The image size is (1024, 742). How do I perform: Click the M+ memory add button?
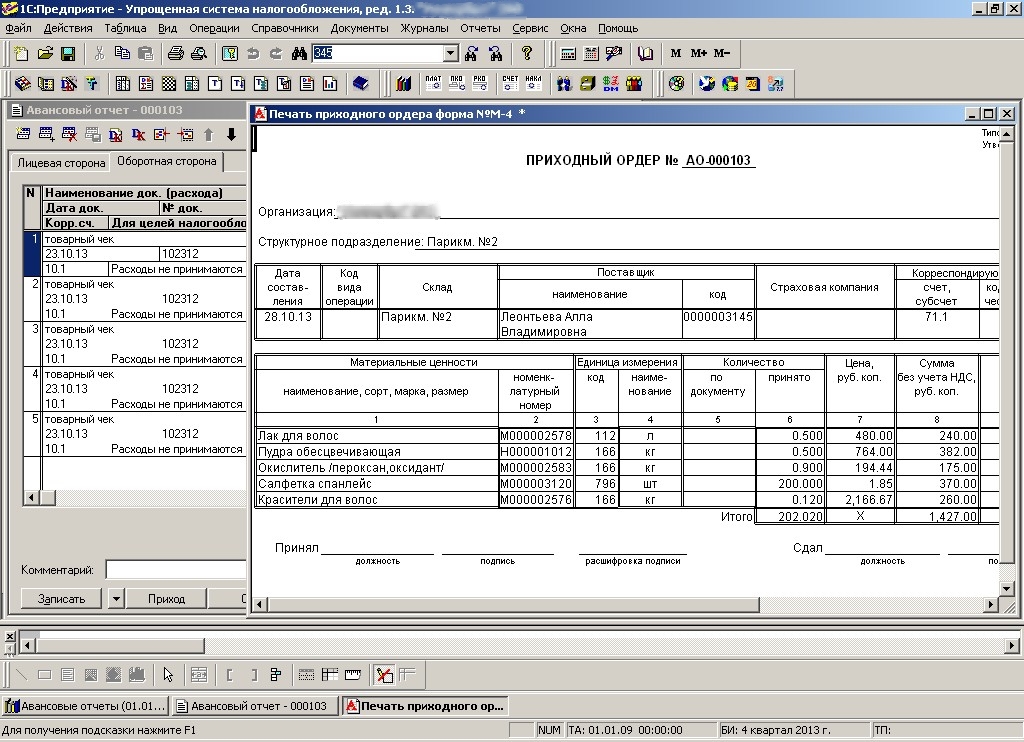pos(699,54)
